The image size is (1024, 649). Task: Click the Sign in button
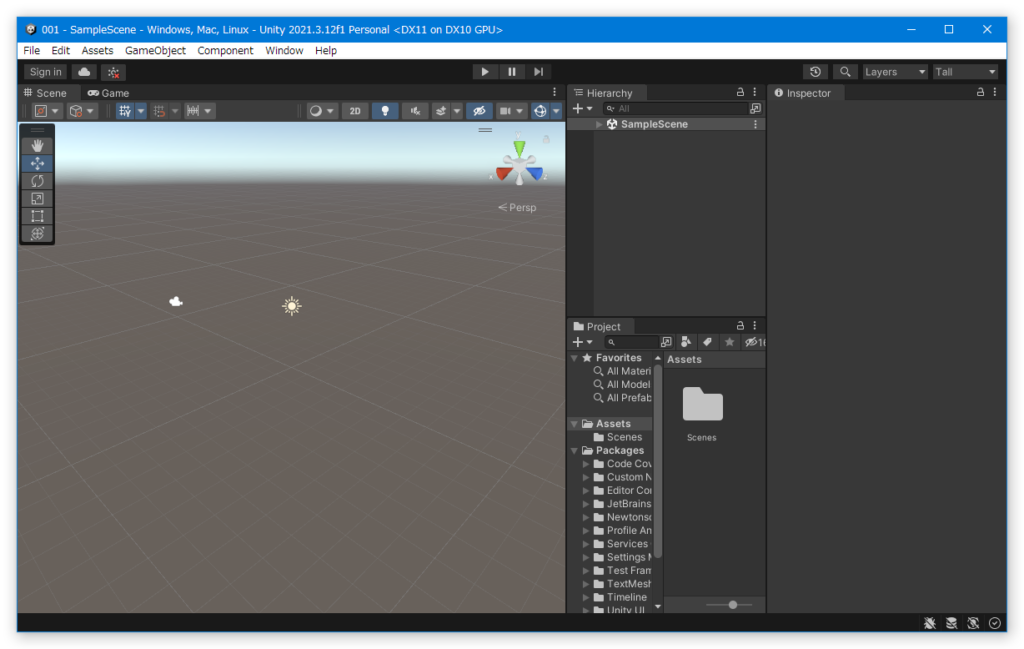point(46,72)
